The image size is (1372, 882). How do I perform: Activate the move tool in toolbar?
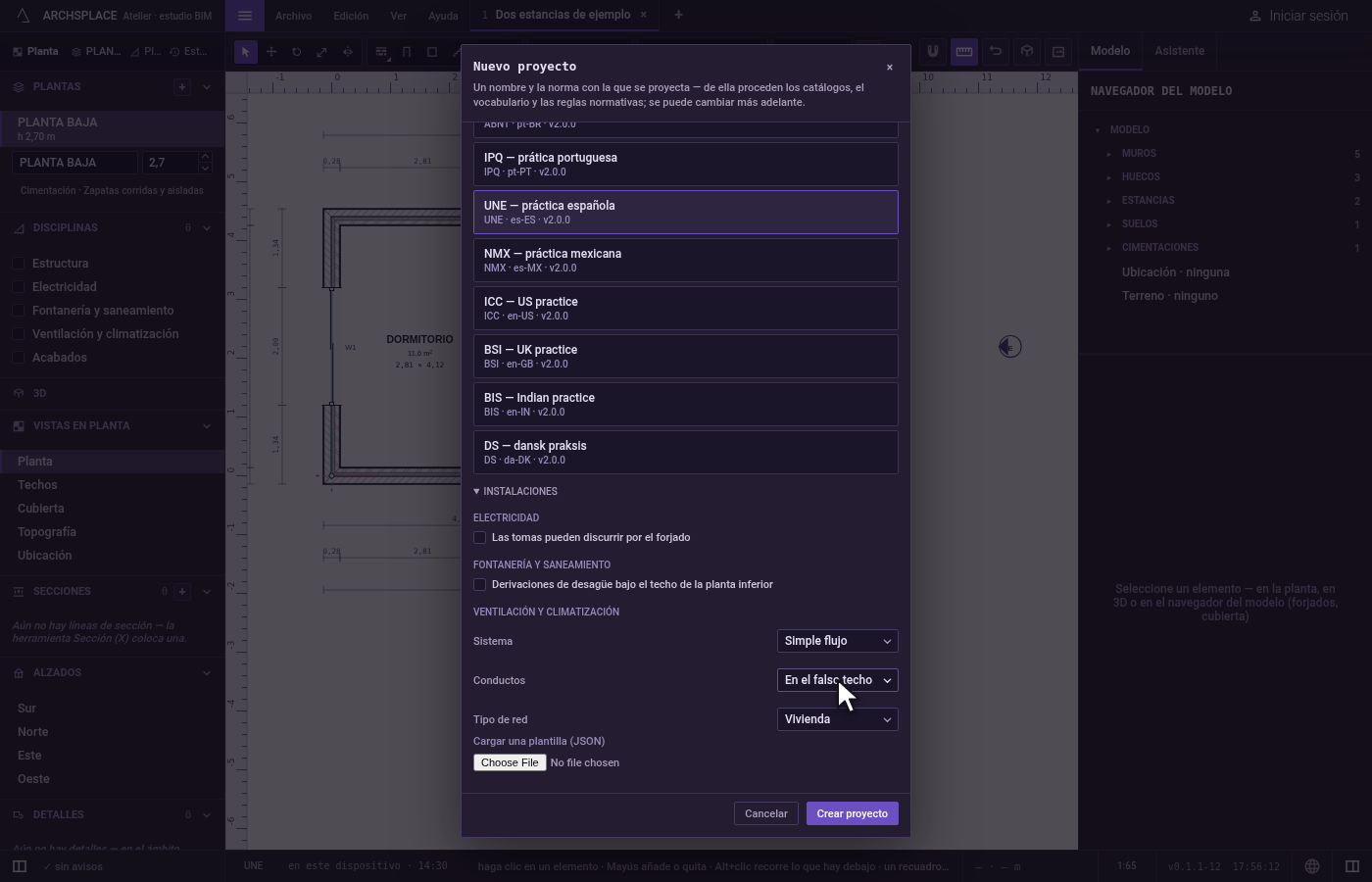click(271, 52)
